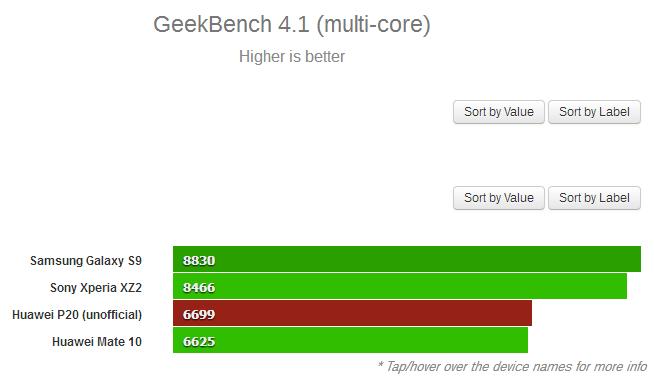Click the upper Sort by Label button

click(x=594, y=112)
